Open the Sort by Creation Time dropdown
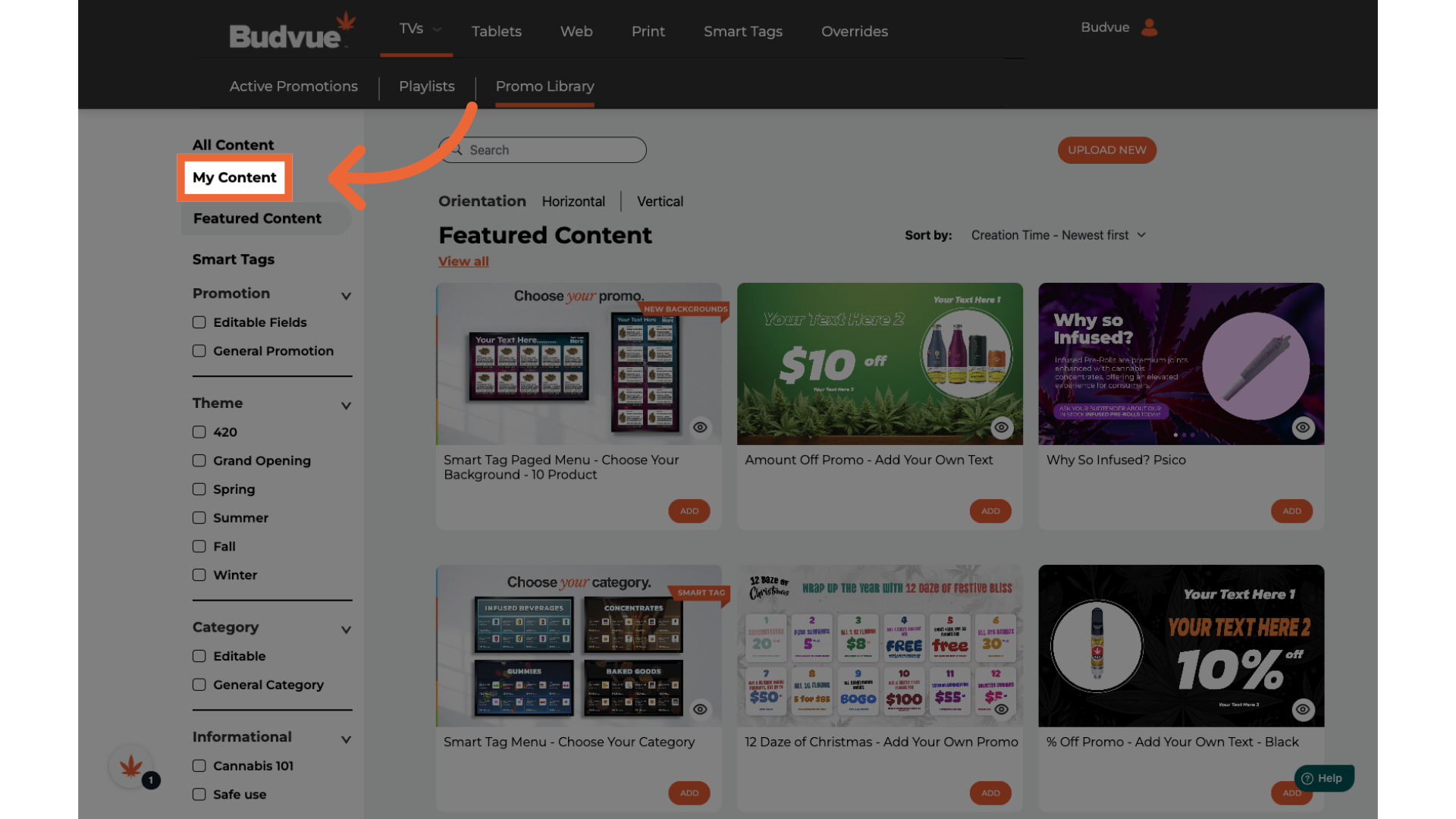This screenshot has width=1456, height=819. [x=1058, y=235]
